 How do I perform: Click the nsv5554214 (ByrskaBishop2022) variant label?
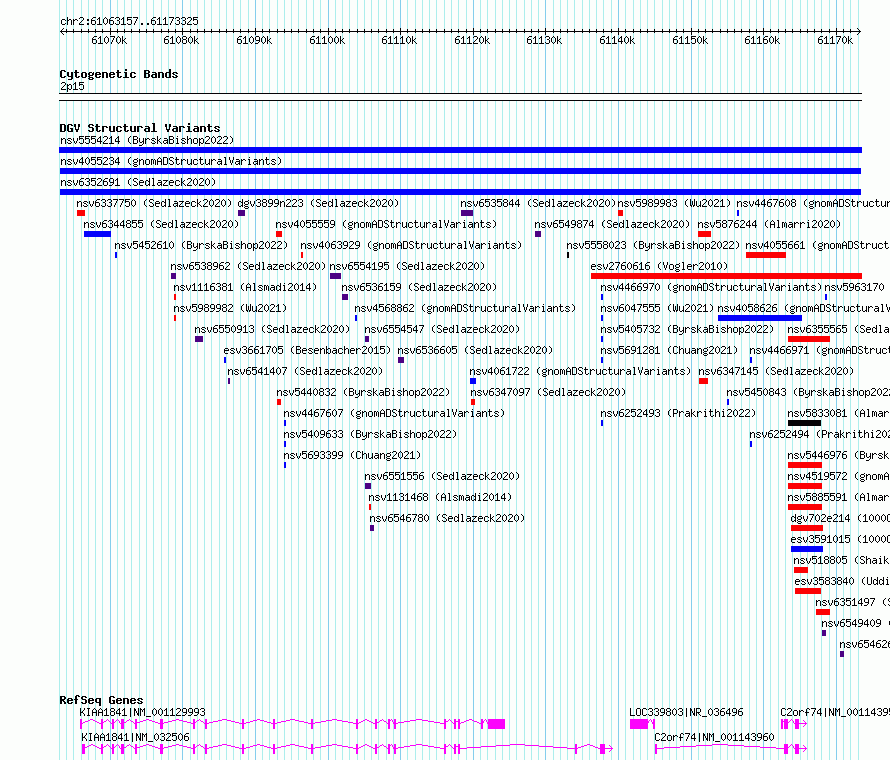coord(146,140)
